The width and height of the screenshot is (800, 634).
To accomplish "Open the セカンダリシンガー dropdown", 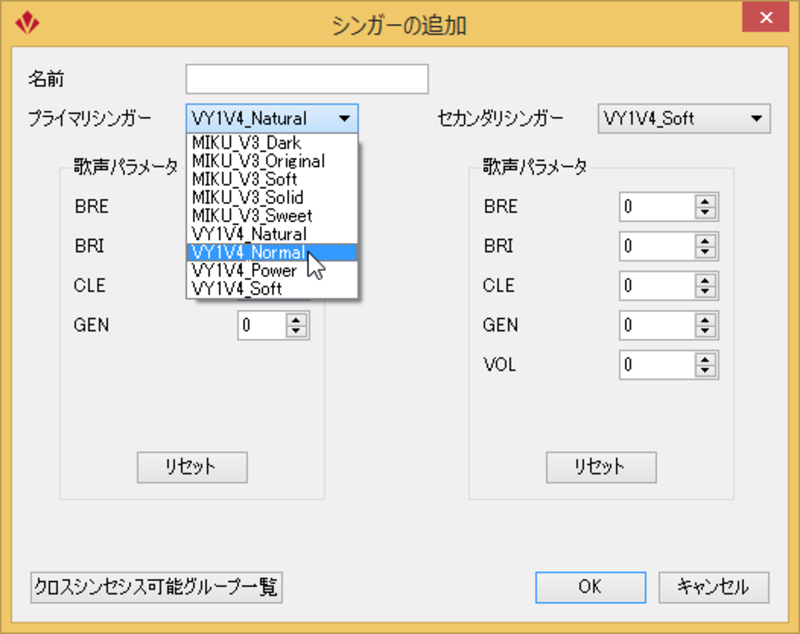I will point(683,119).
